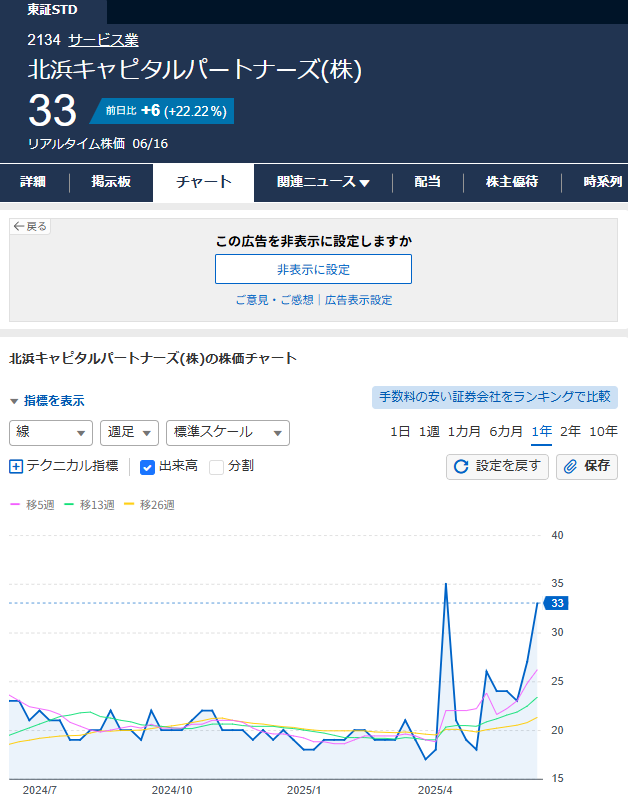Click the 移5週 legend entry
This screenshot has height=801, width=628.
[x=32, y=505]
